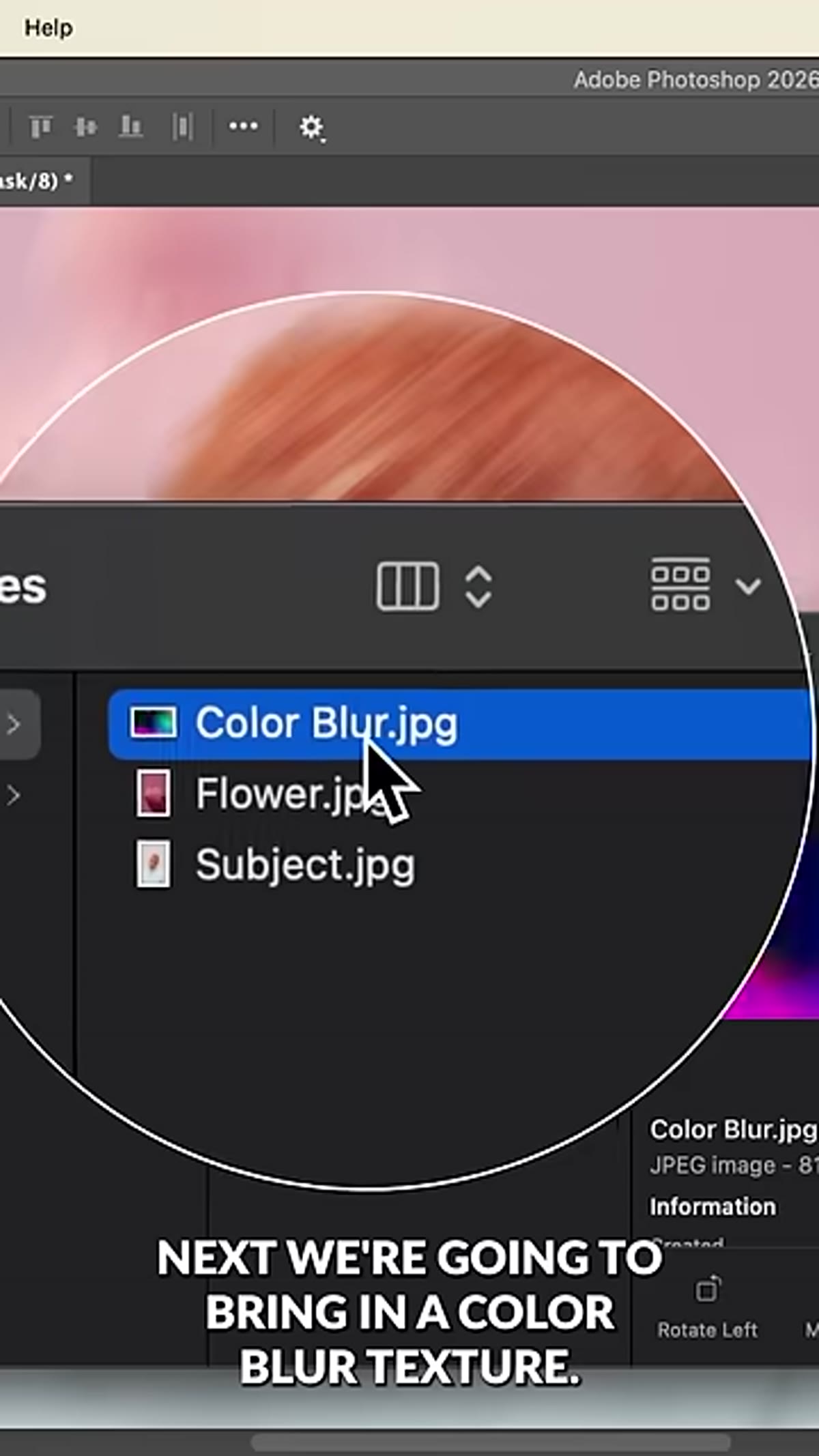Expand the second folder chevron in left column
819x1456 pixels.
point(14,795)
